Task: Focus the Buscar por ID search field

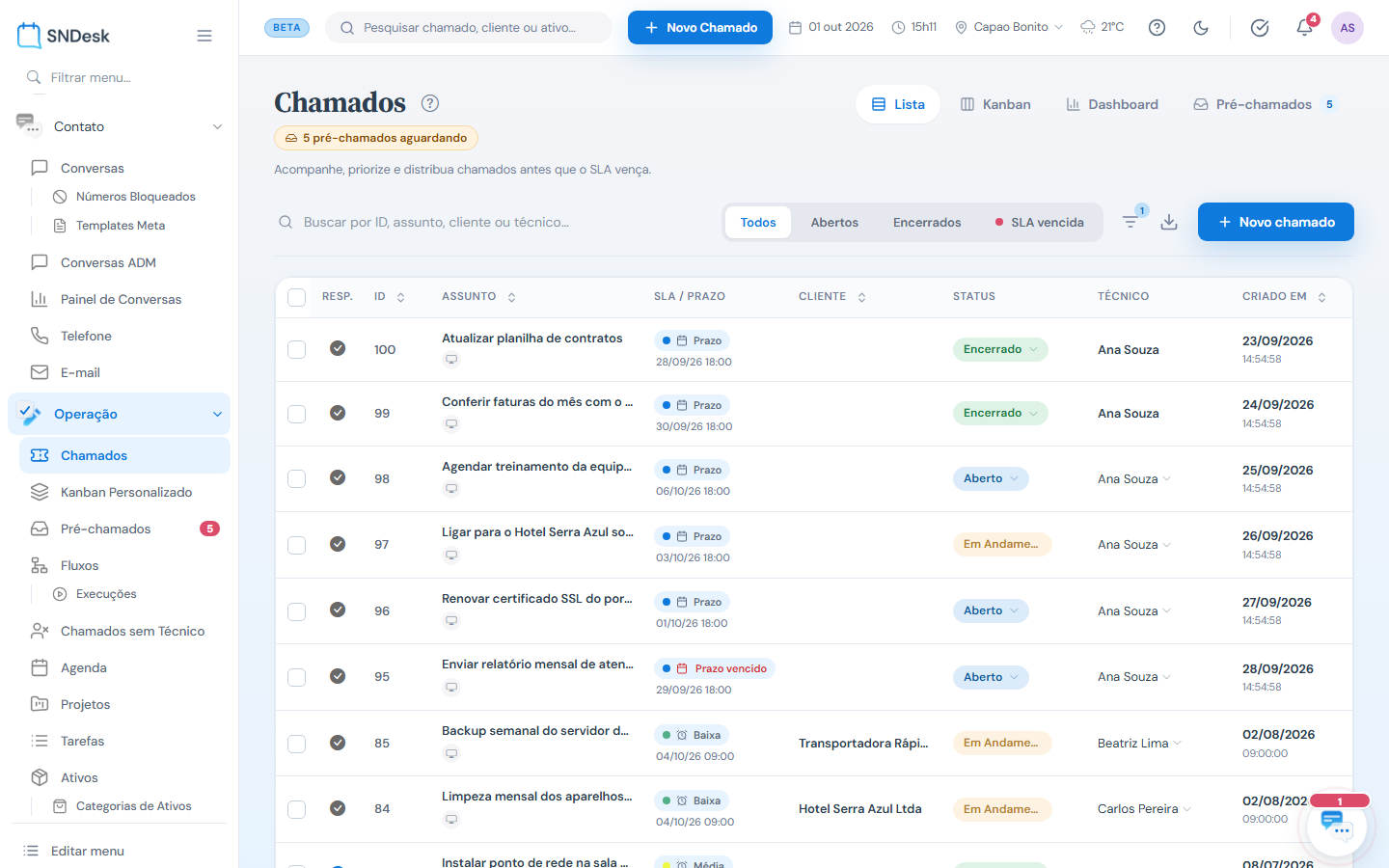Action: pyautogui.click(x=492, y=222)
